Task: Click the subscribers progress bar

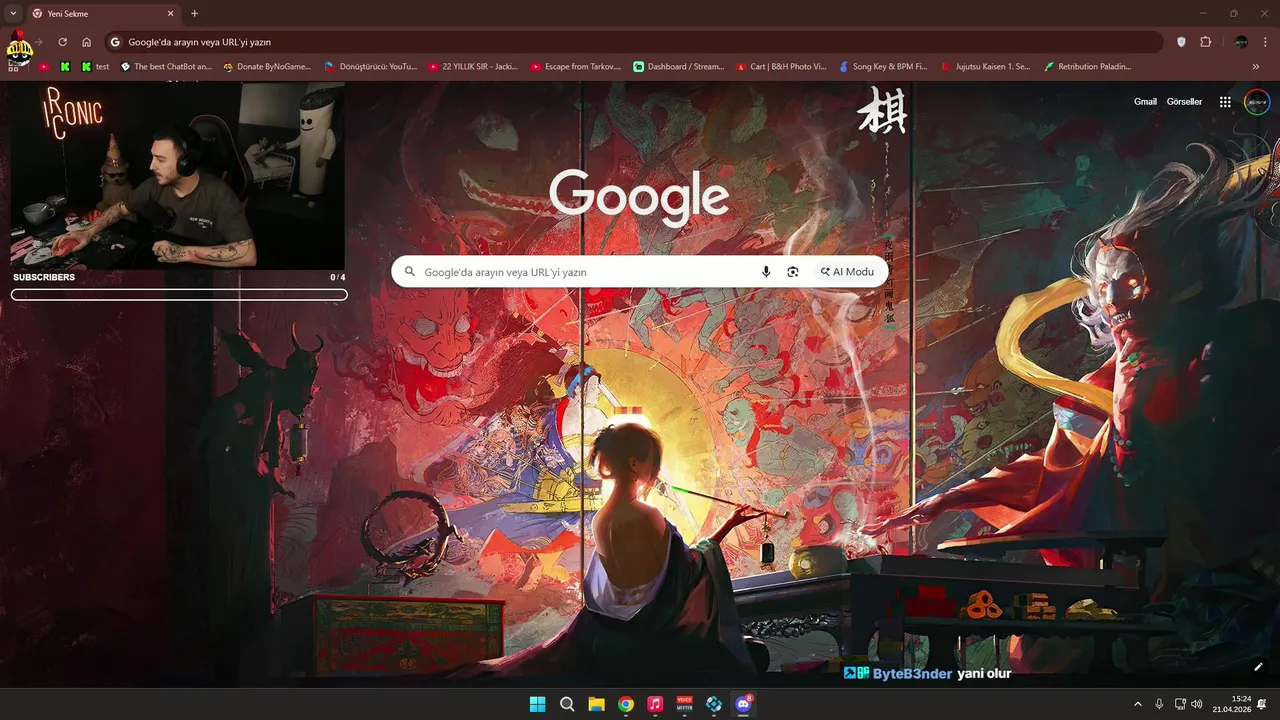Action: tap(179, 295)
